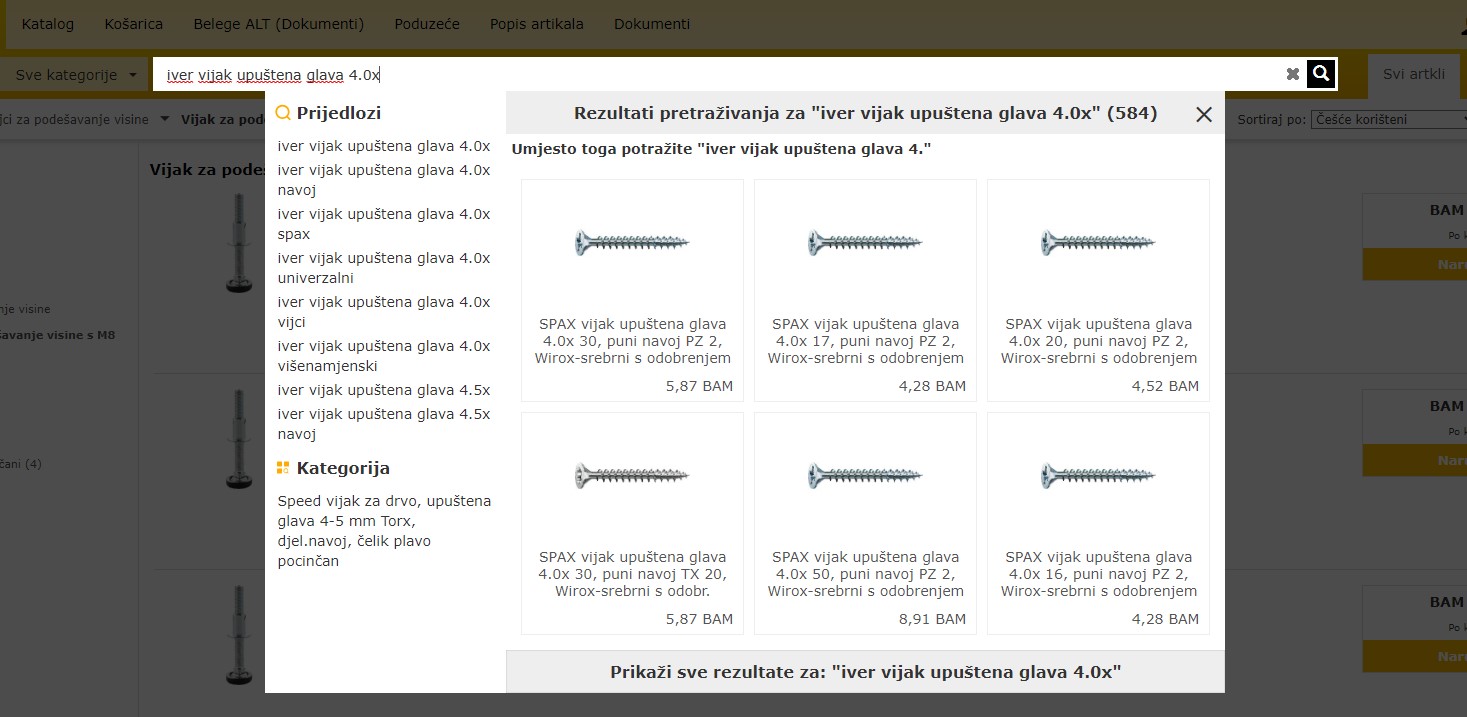Click the 8,91 BAM price
This screenshot has width=1467, height=717.
[932, 619]
